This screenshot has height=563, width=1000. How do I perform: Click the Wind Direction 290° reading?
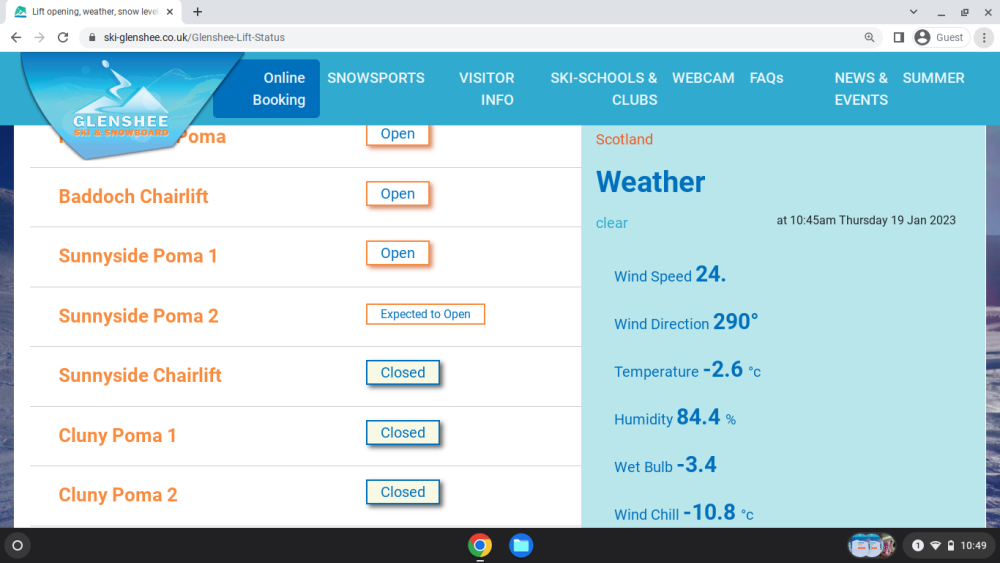(x=686, y=322)
